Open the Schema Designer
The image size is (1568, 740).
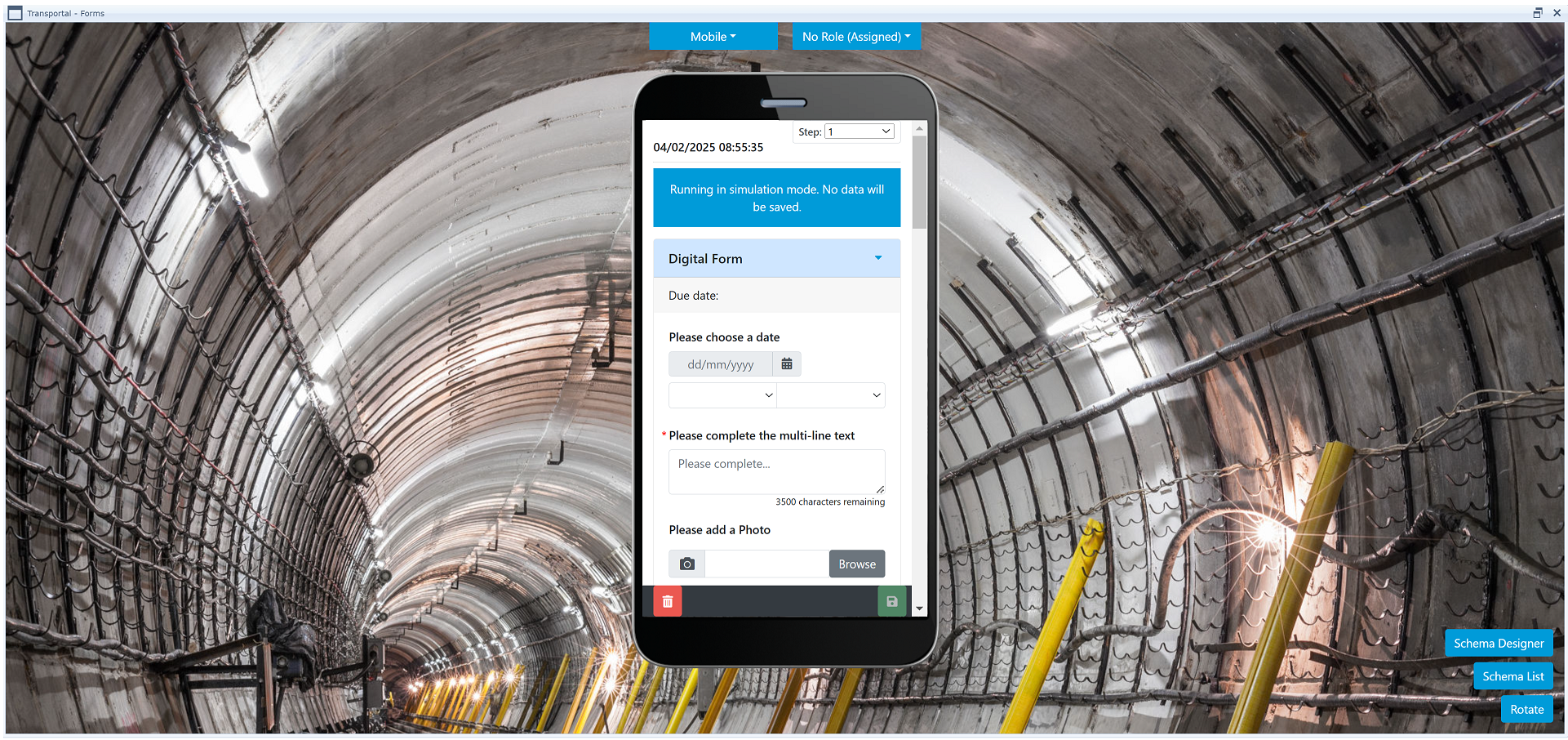click(1499, 644)
